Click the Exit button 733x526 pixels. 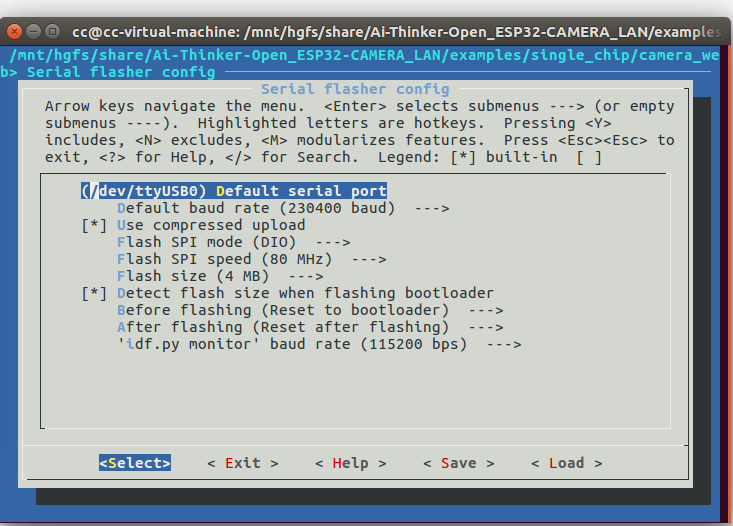coord(243,463)
